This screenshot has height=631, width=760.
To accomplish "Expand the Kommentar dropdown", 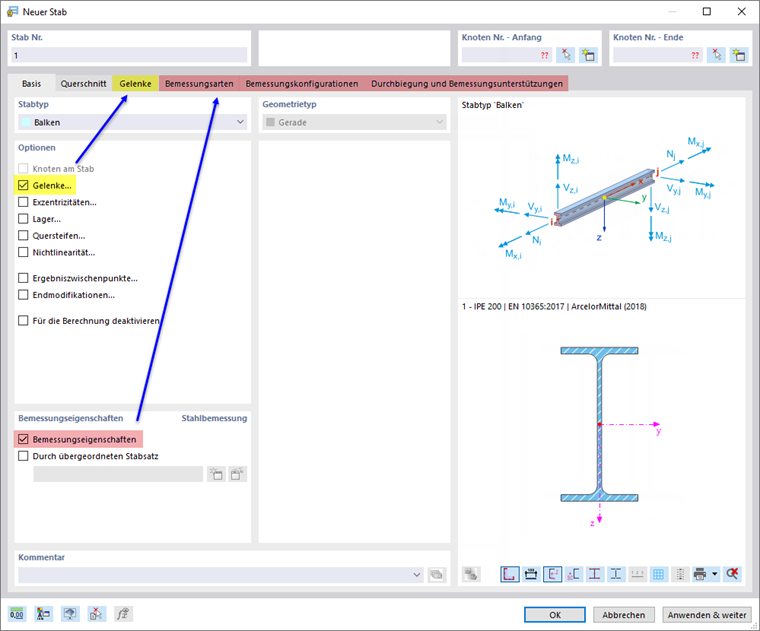I will [x=416, y=575].
